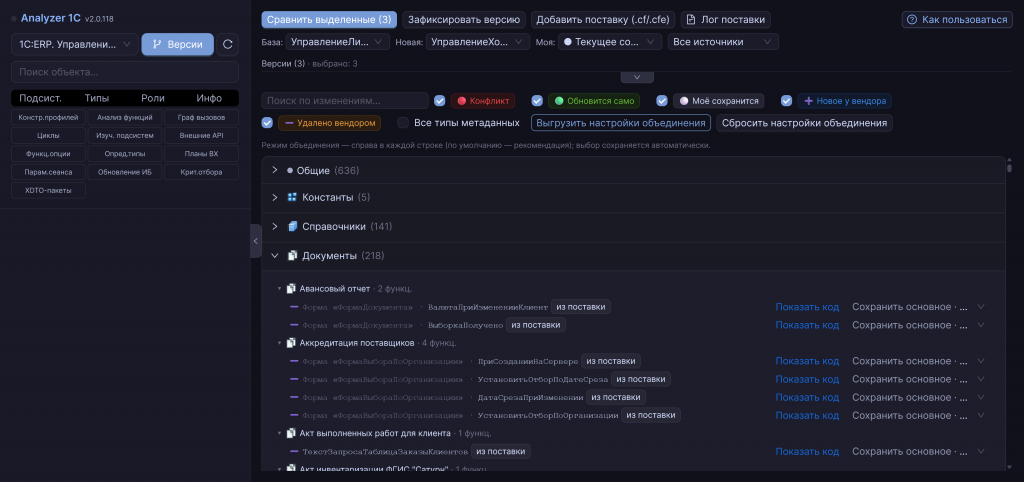Image resolution: width=1024 pixels, height=482 pixels.
Task: Click the Документы section icon
Action: (x=292, y=255)
